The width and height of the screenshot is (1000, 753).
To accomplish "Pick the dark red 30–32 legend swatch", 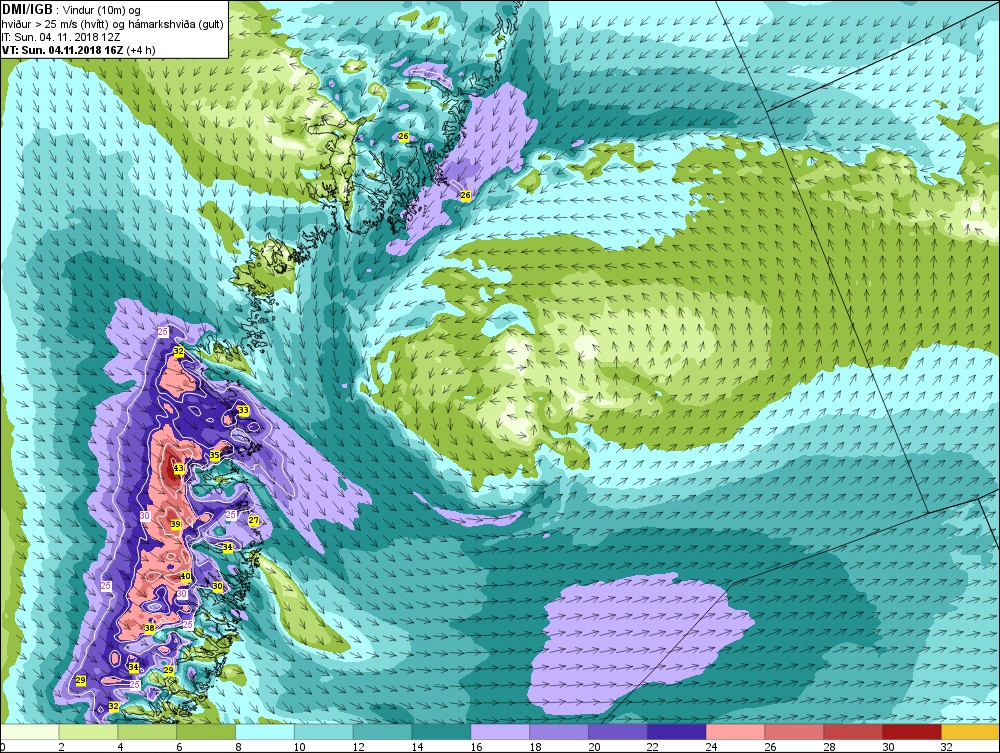I will [911, 731].
